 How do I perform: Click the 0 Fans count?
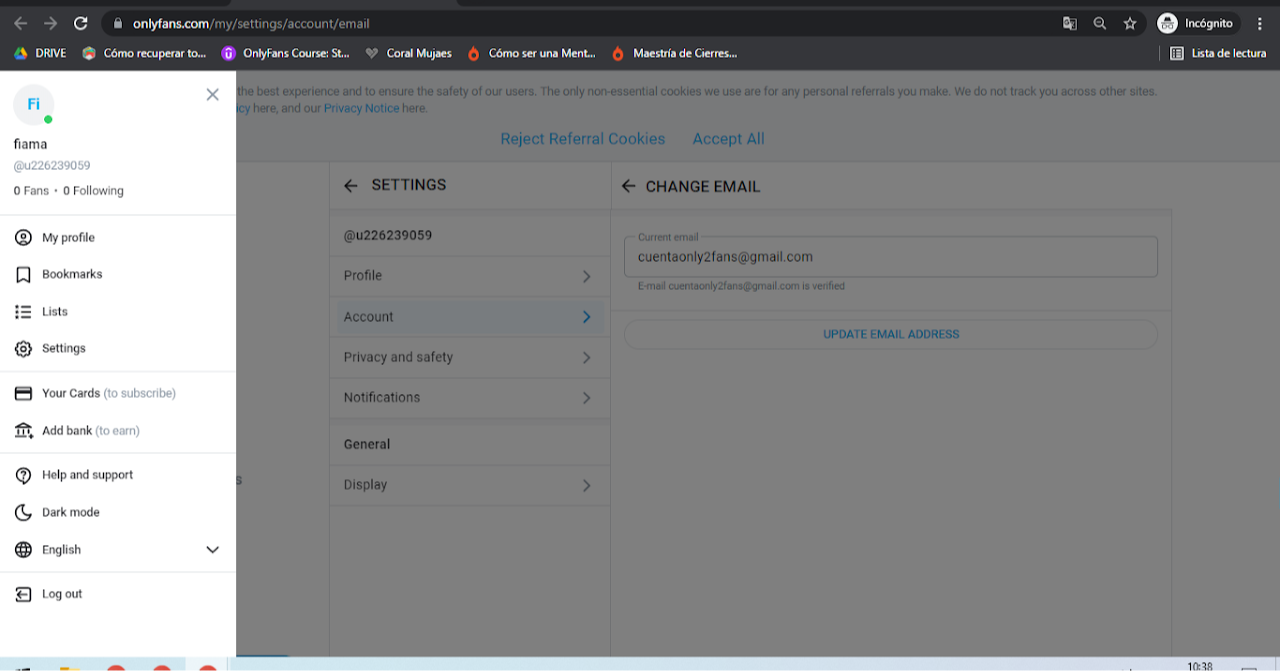(x=31, y=191)
